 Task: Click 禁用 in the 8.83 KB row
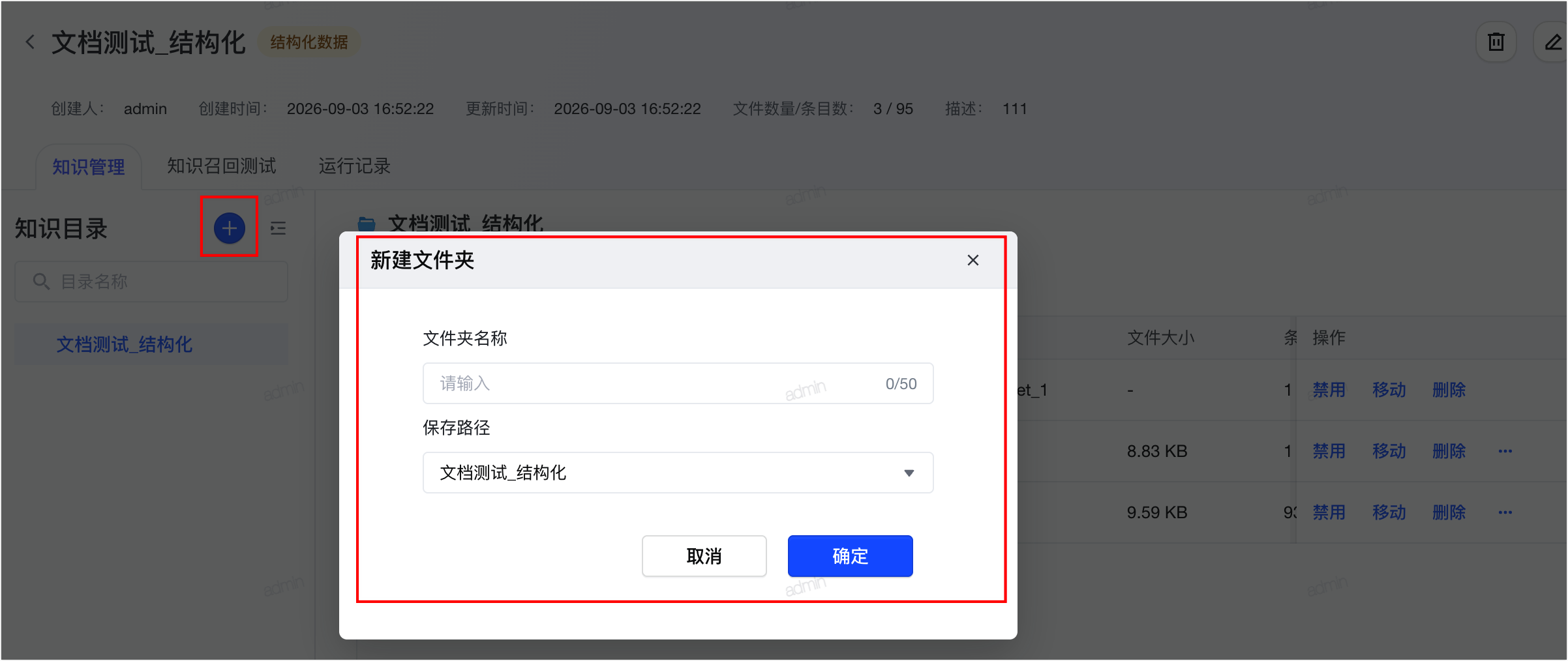(1329, 451)
